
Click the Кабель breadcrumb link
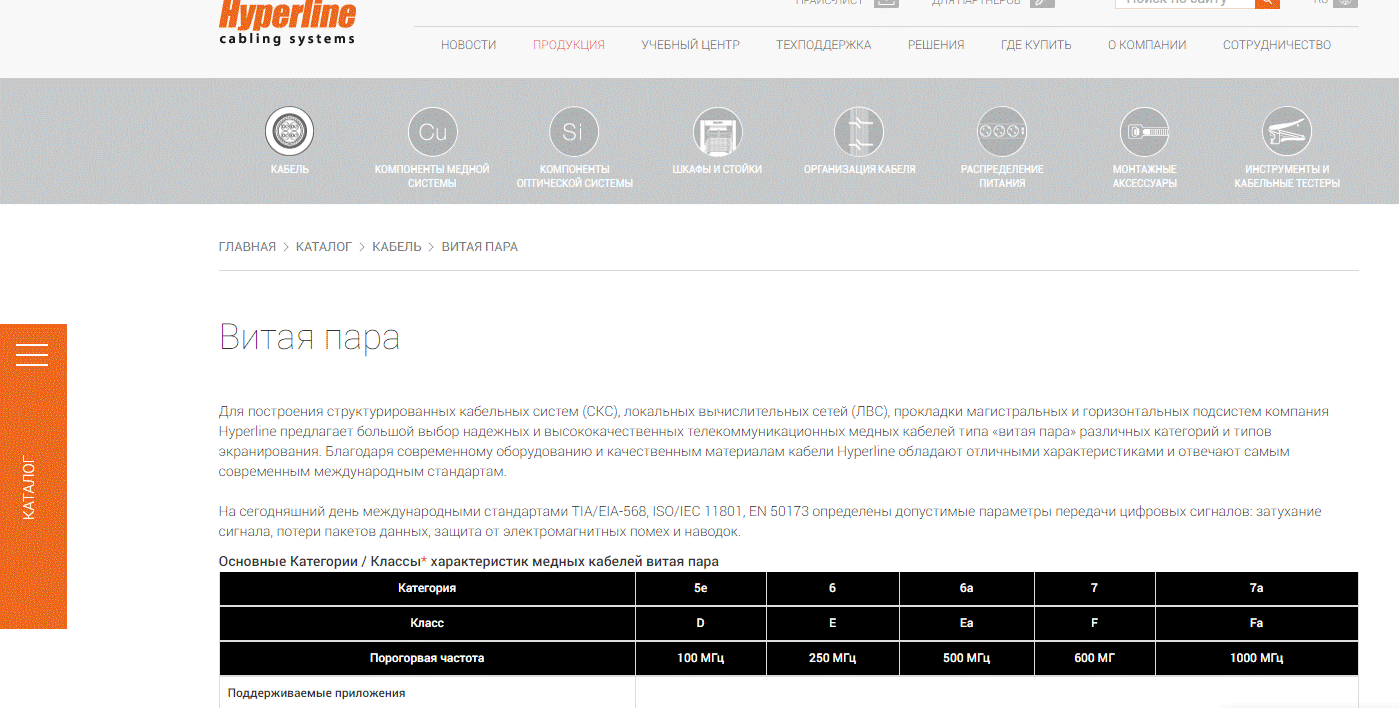[397, 246]
